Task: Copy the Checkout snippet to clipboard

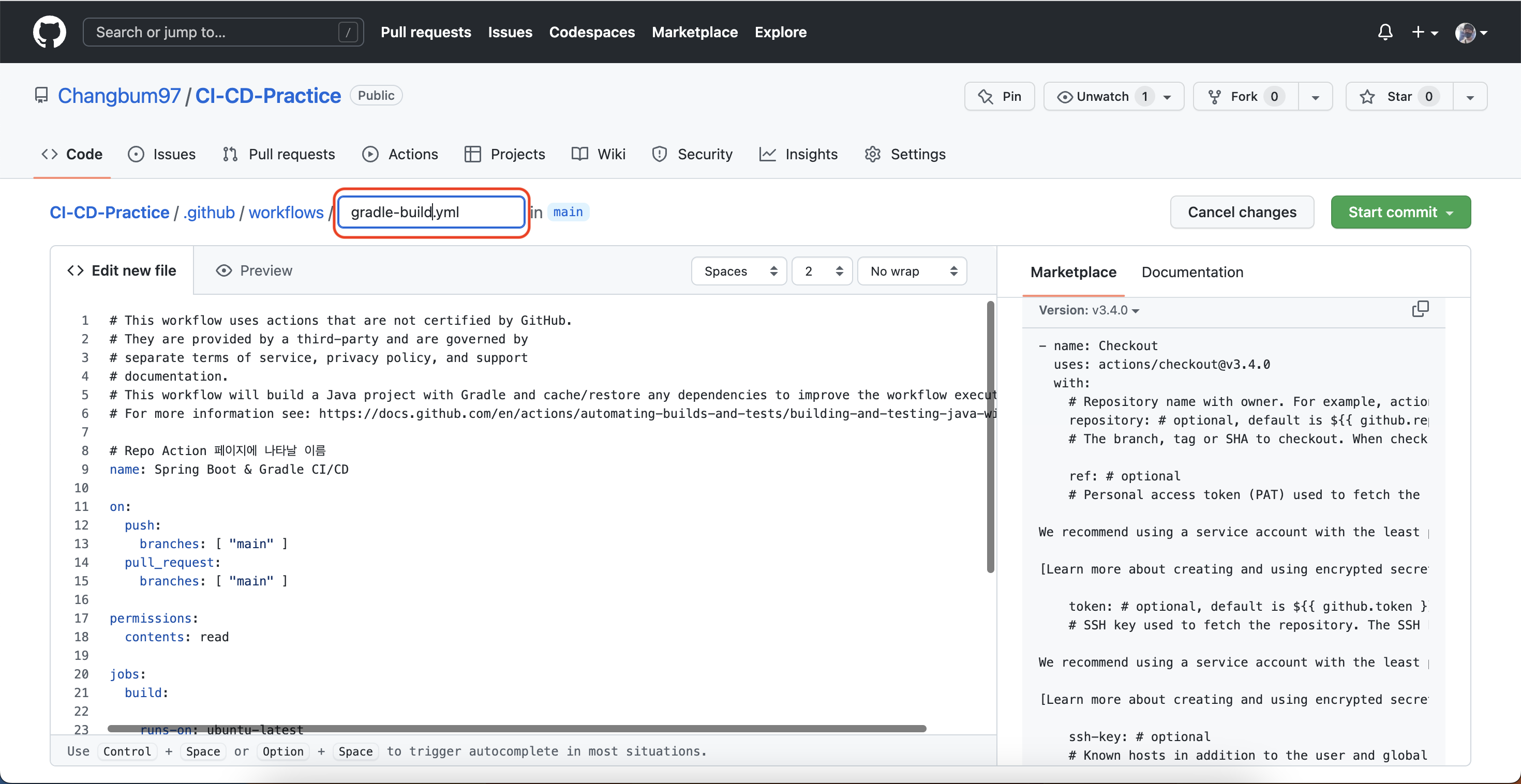Action: click(x=1420, y=309)
